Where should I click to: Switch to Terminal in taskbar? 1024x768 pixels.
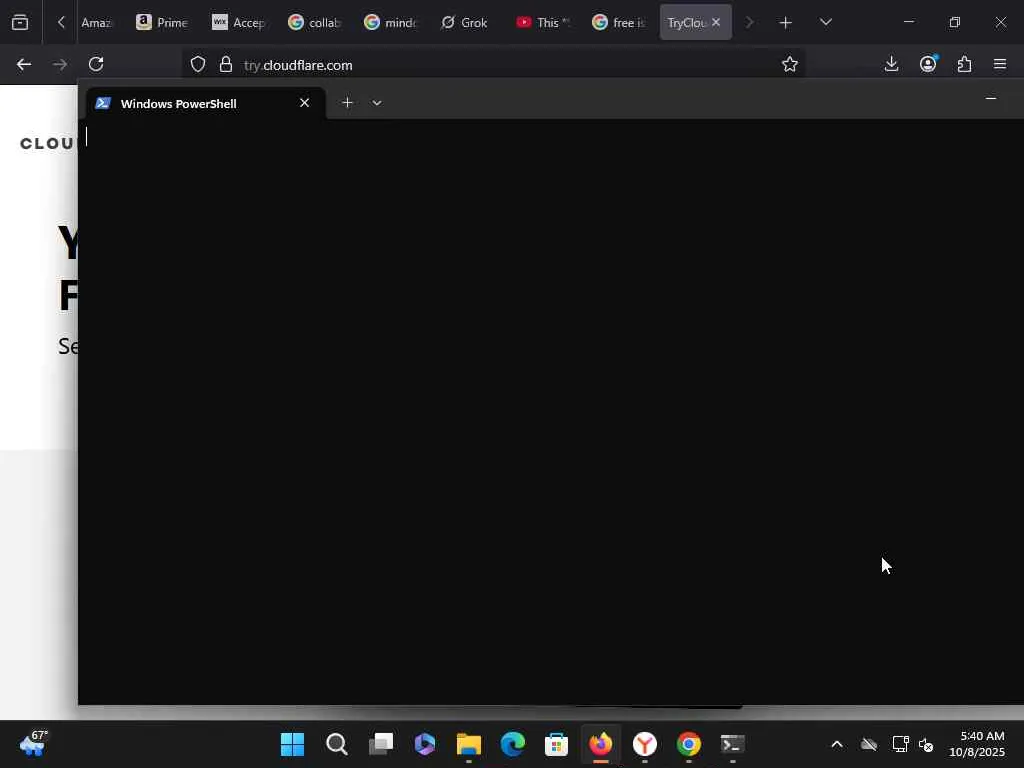733,744
